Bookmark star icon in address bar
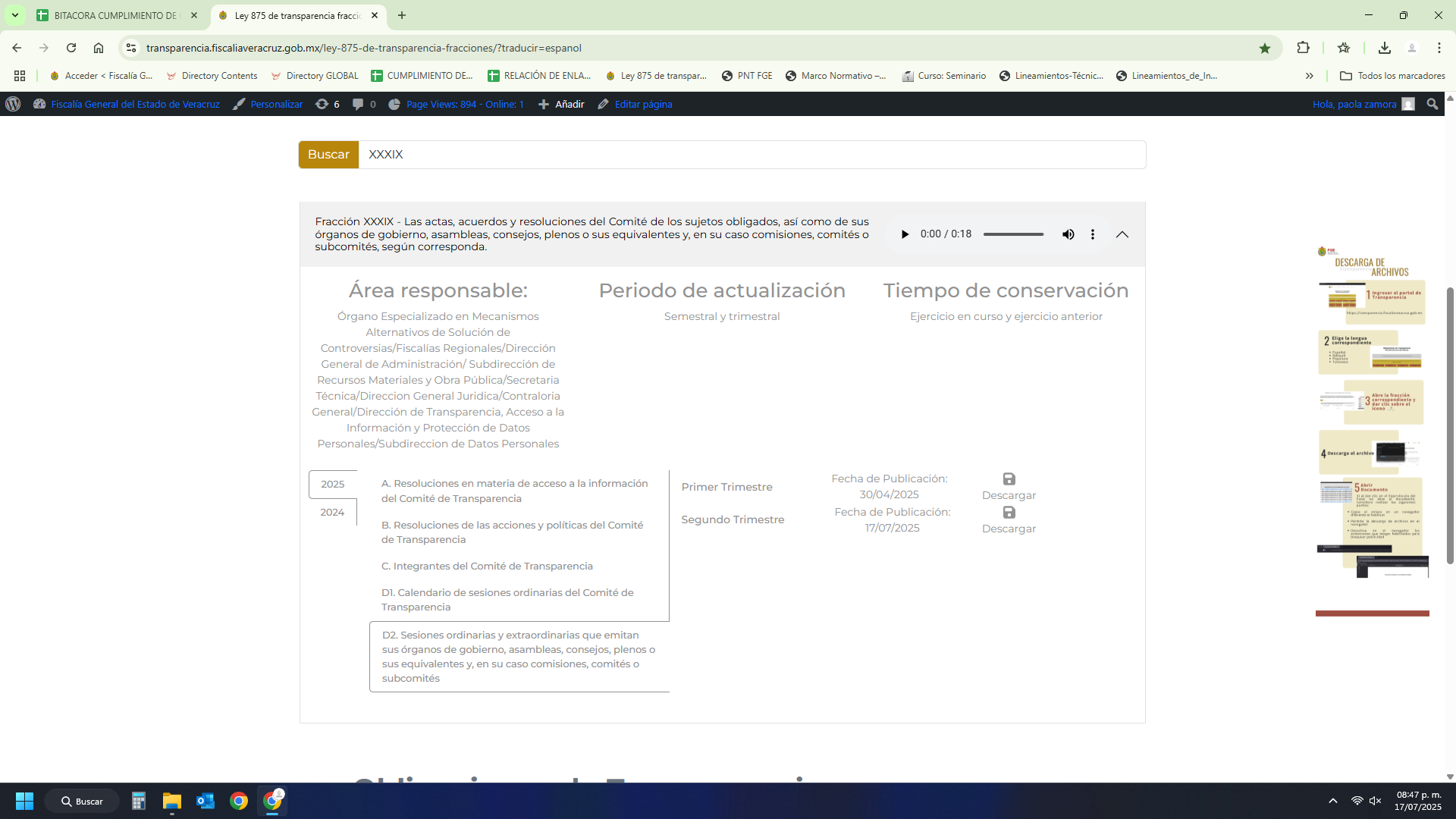This screenshot has width=1456, height=819. (x=1264, y=49)
